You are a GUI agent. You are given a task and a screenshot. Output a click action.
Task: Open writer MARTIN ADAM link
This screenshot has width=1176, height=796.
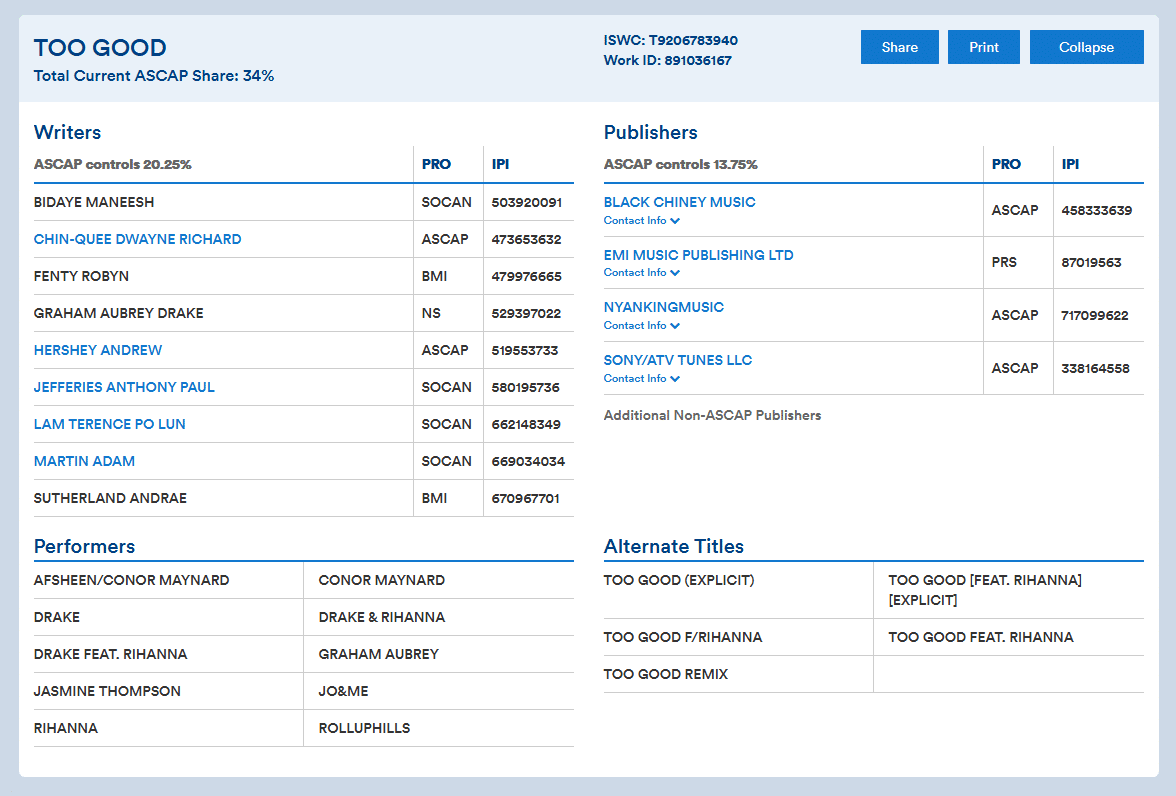coord(84,461)
